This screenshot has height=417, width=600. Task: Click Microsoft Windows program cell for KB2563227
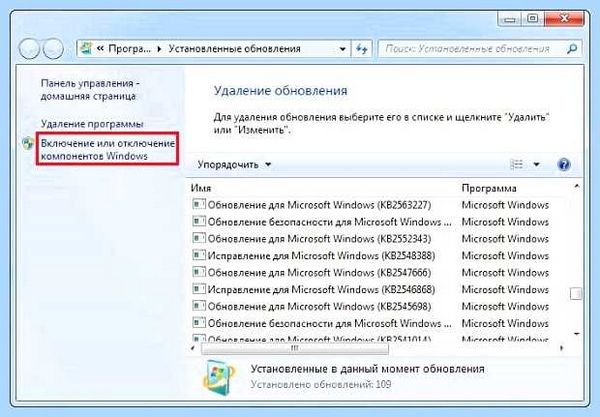tap(505, 205)
